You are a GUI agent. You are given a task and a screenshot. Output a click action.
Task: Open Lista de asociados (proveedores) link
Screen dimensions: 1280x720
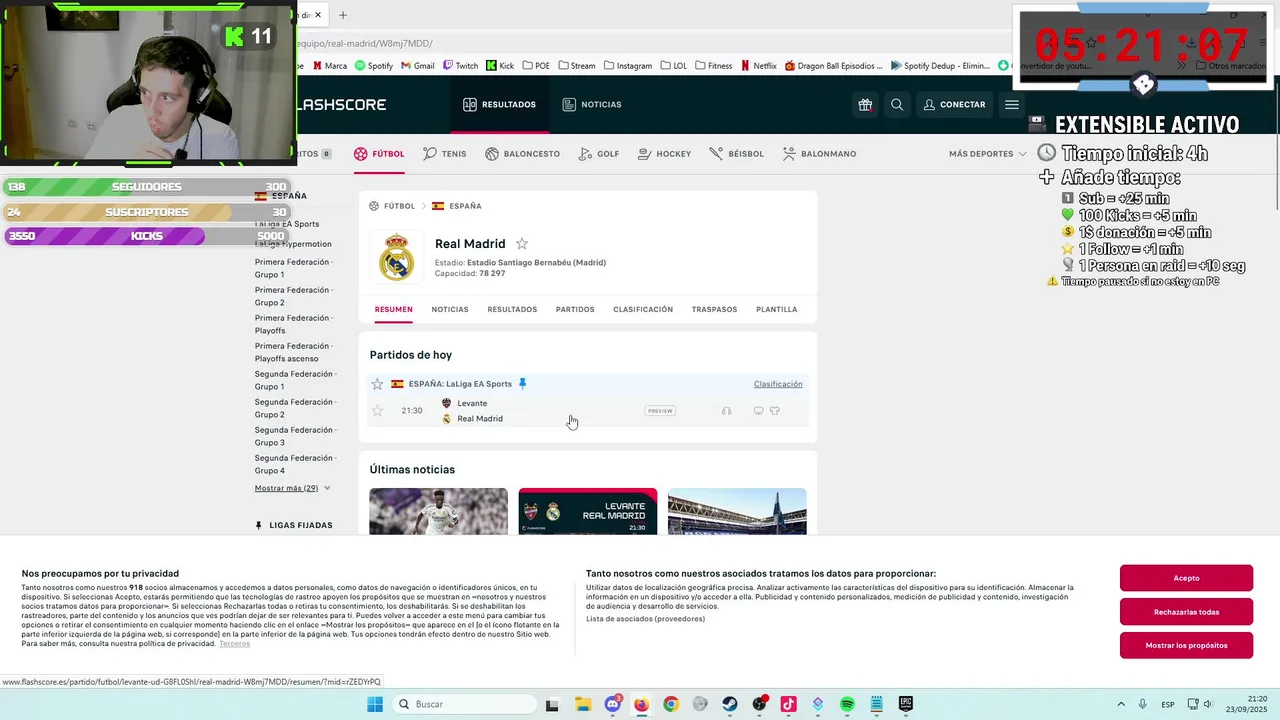click(x=645, y=619)
